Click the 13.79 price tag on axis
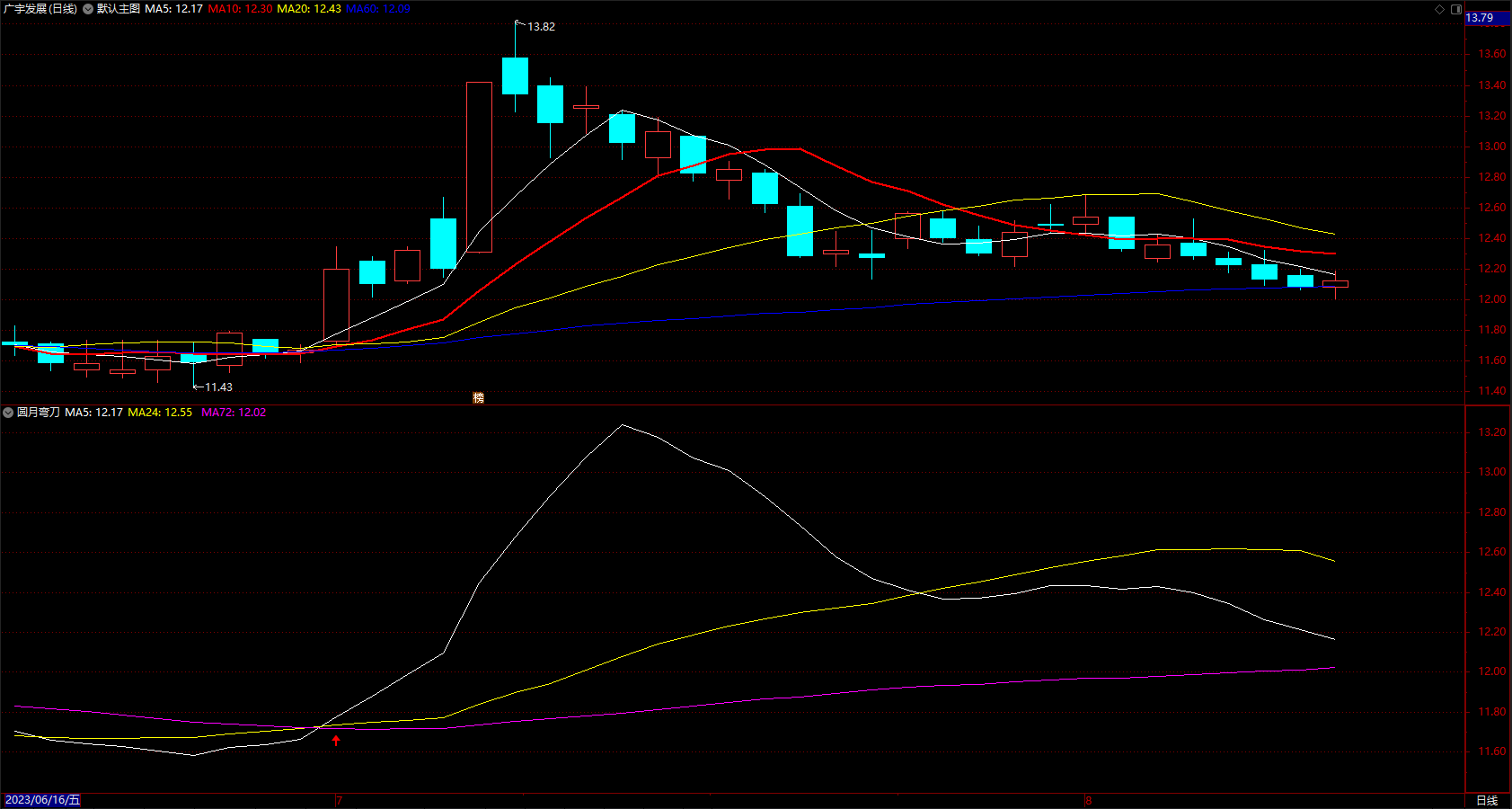1512x809 pixels. [1480, 18]
